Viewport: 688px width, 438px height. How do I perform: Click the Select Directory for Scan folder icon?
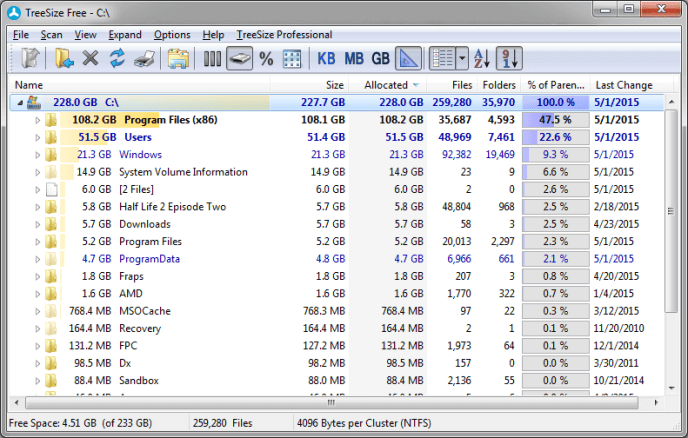[x=64, y=58]
